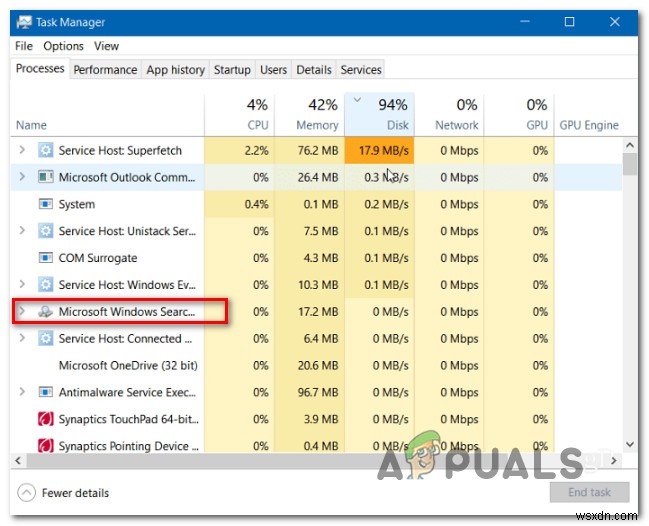Click the Service Host: Superfetch gear icon
Screen dimensions: 649x526
45,150
